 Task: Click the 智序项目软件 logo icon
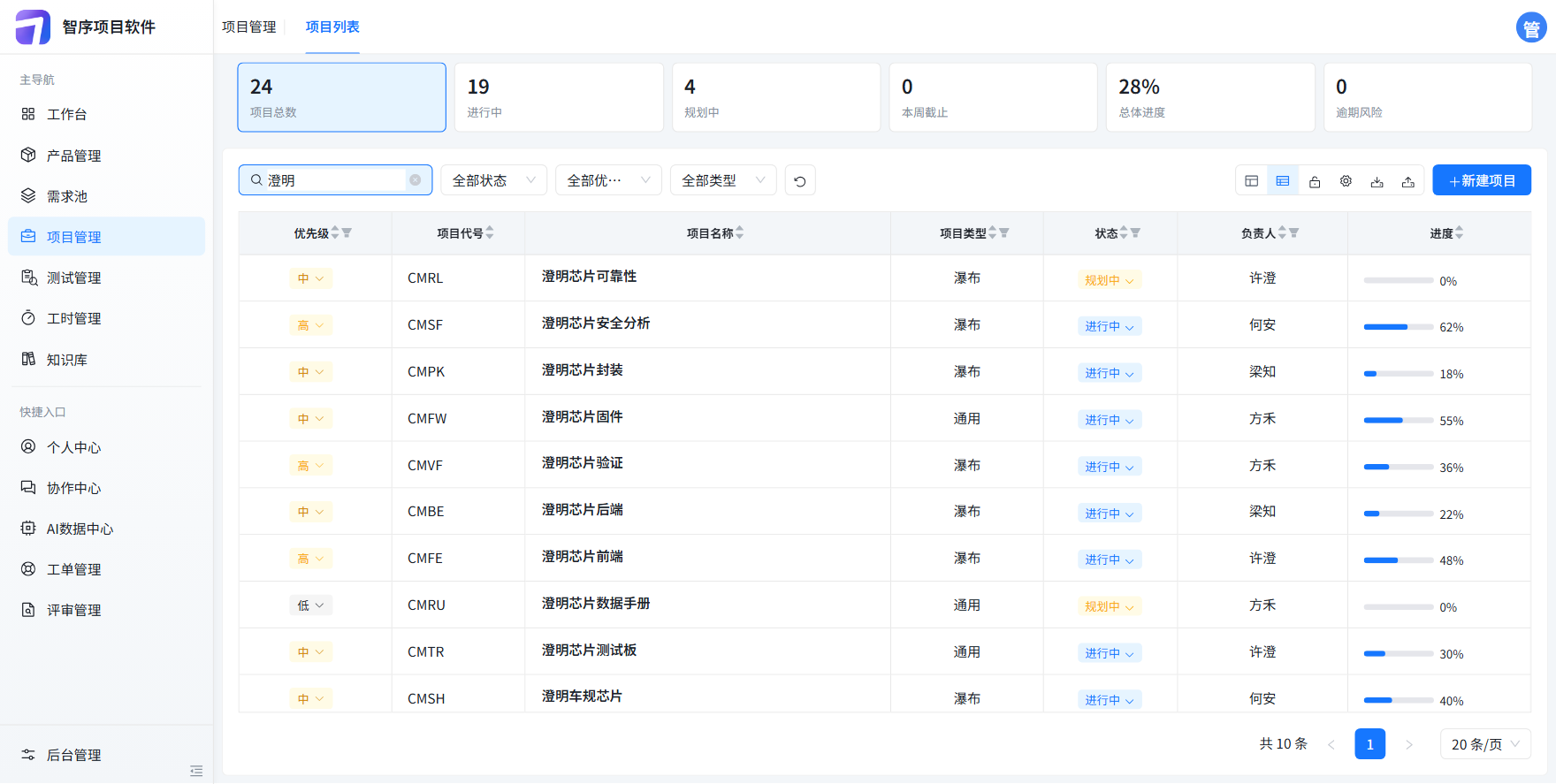point(34,27)
